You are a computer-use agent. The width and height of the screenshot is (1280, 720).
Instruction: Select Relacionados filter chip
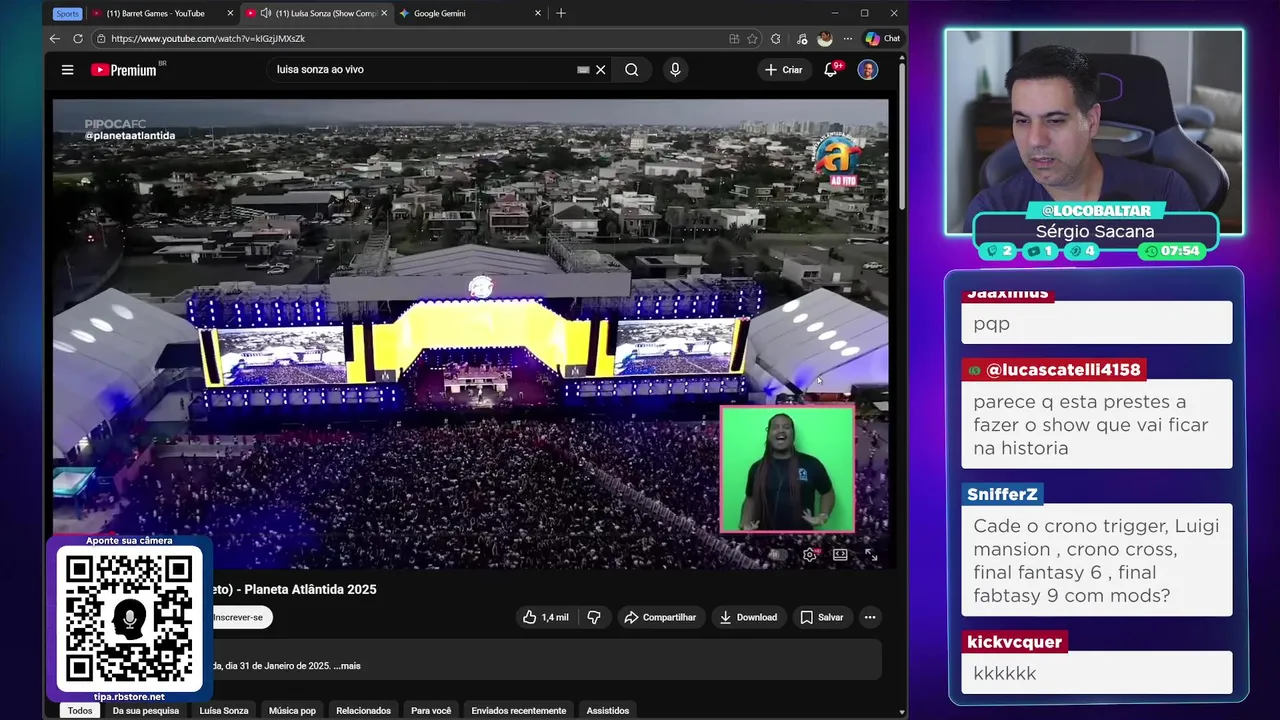[363, 711]
